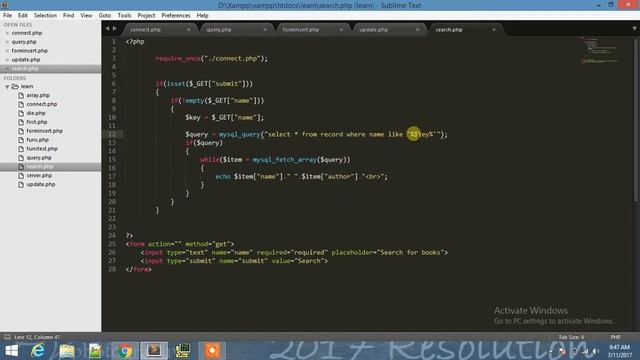Open server.php in the folder tree

click(x=39, y=176)
